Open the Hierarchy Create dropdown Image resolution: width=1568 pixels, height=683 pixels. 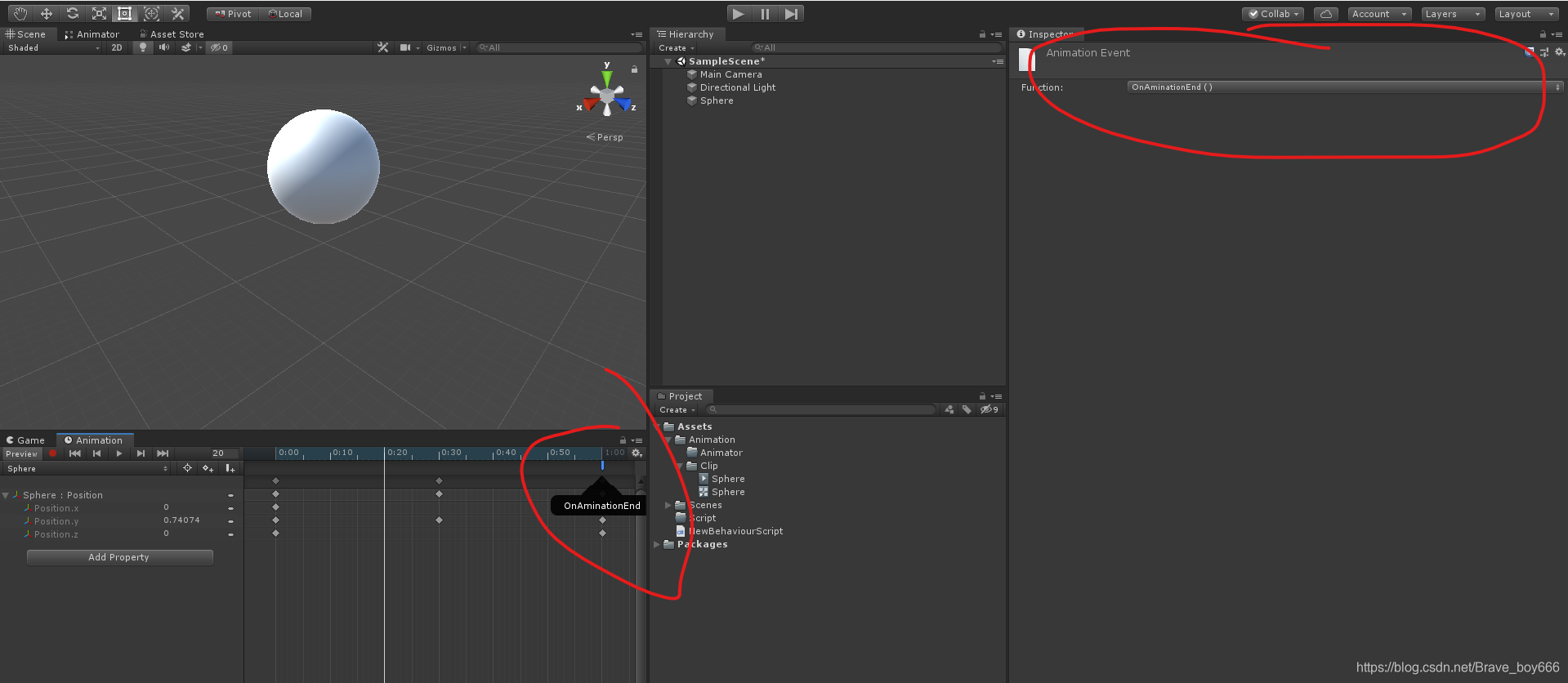coord(677,48)
